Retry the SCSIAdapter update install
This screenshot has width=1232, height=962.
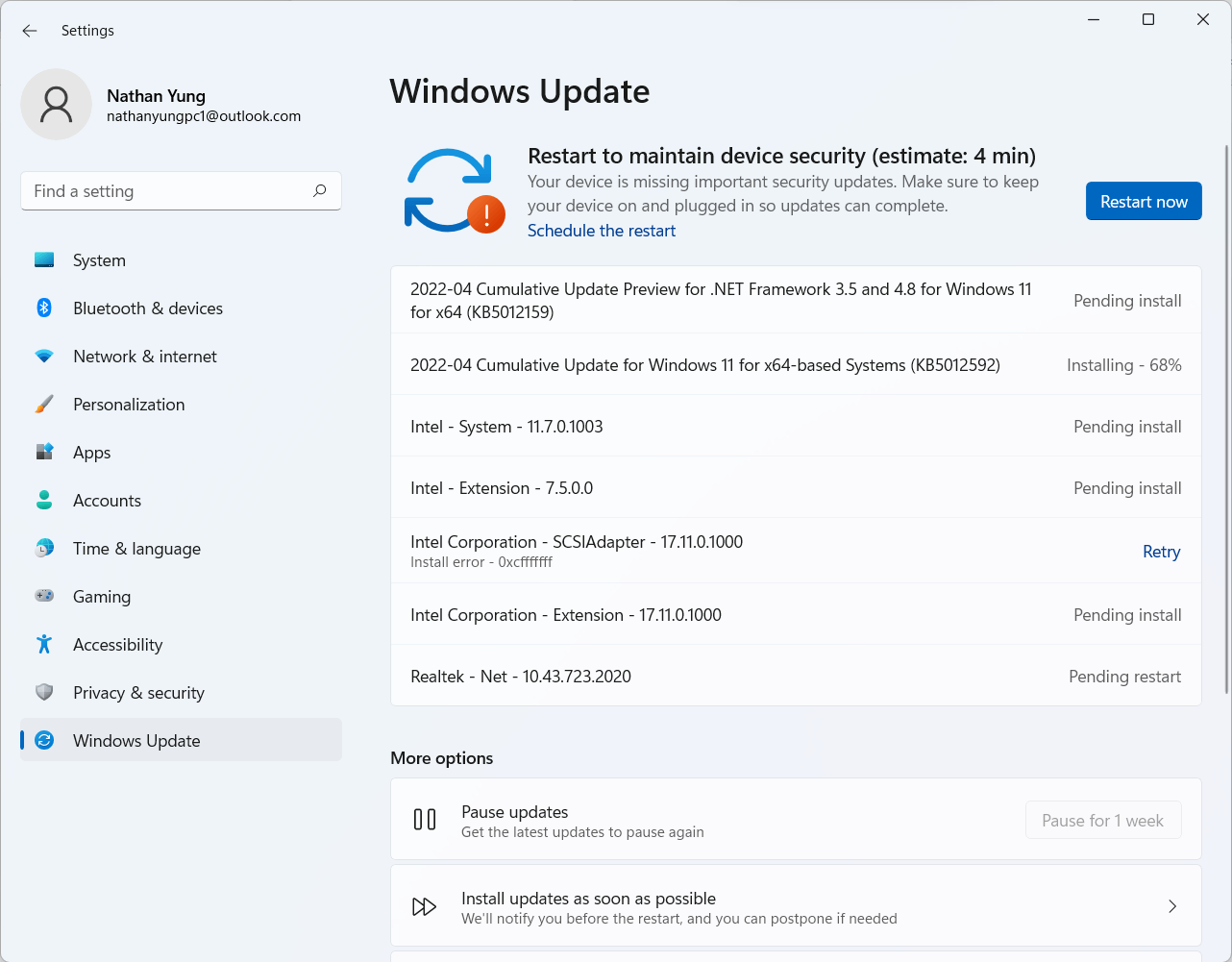(x=1161, y=552)
